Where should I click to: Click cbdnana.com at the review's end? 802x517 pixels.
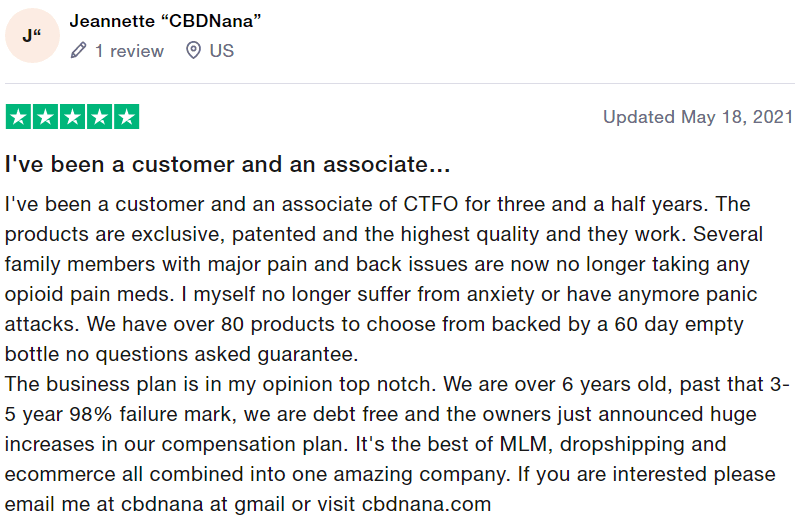(x=427, y=504)
